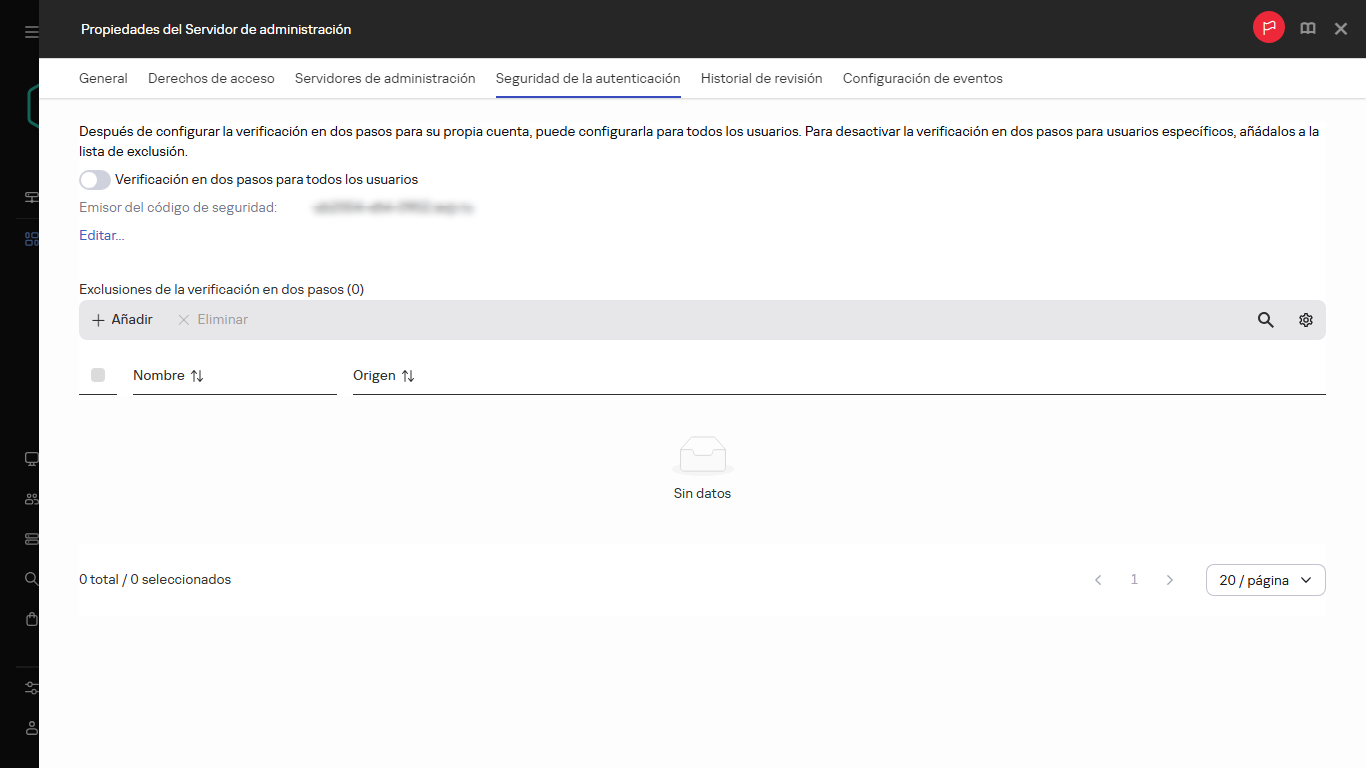Sort exclusions by Origen column arrows
Viewport: 1366px width, 768px height.
pos(408,376)
